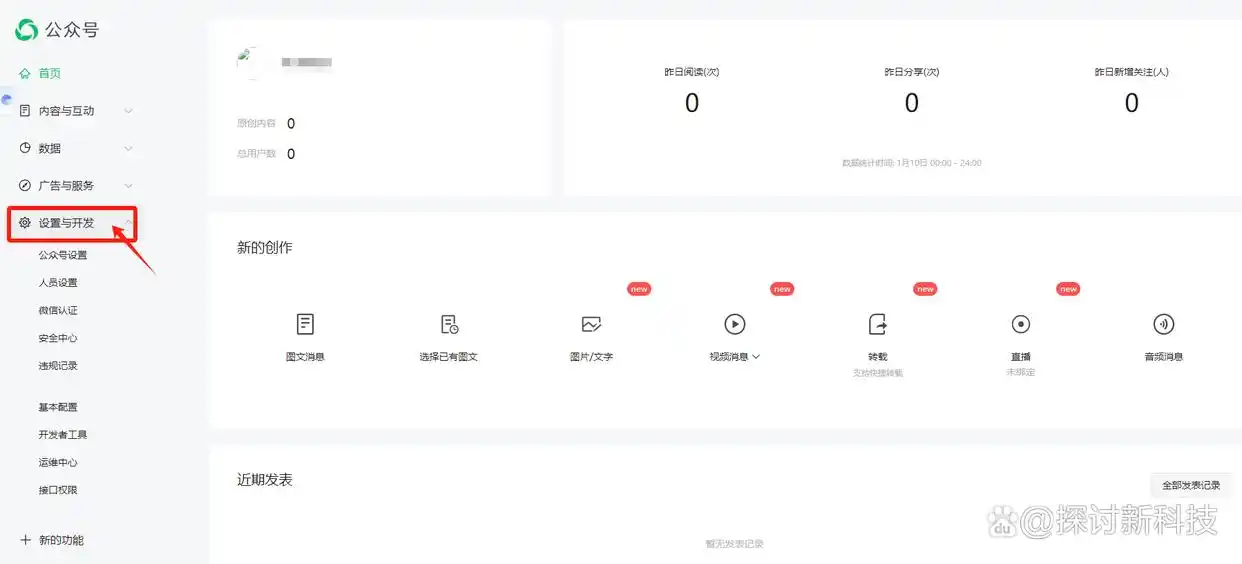Image resolution: width=1242 pixels, height=564 pixels.
Task: Start 直播 via its icon
Action: pyautogui.click(x=1021, y=324)
